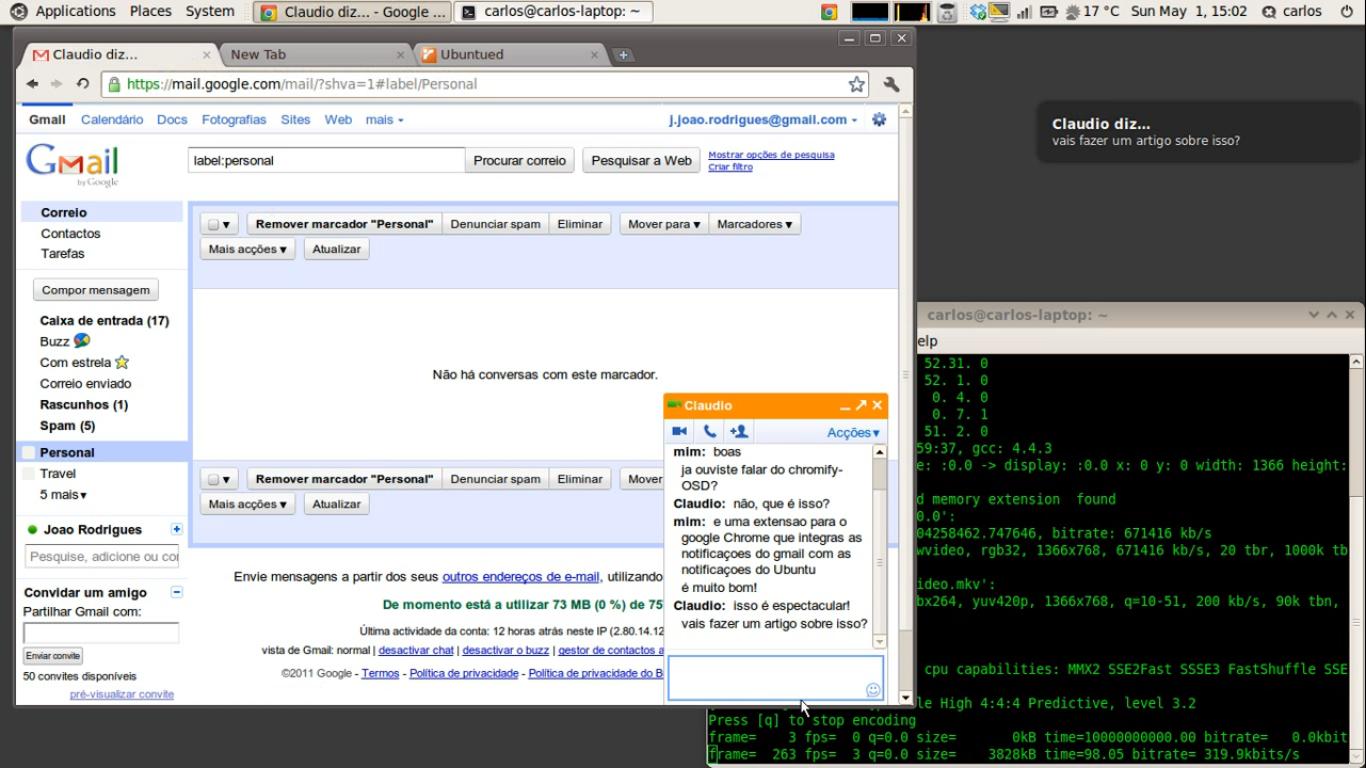This screenshot has width=1366, height=768.
Task: Click Pesquisar a Web button
Action: pyautogui.click(x=641, y=160)
